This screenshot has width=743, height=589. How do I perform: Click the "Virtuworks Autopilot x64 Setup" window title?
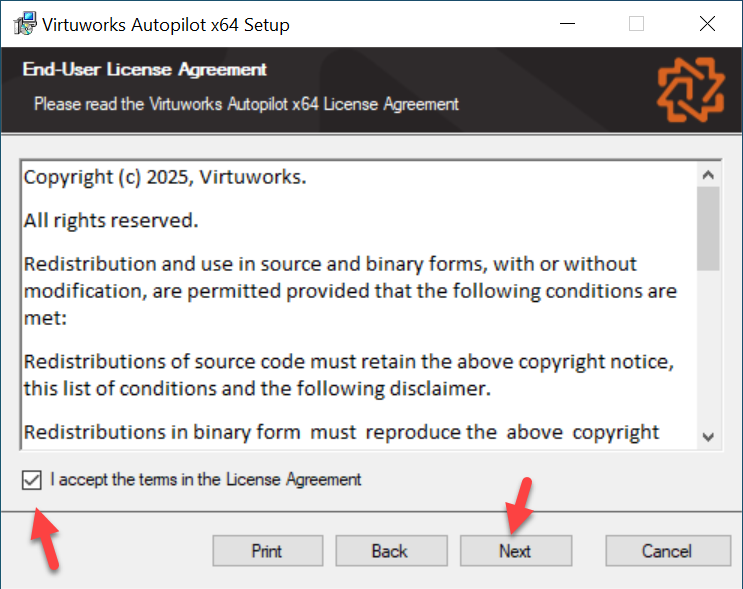click(166, 25)
